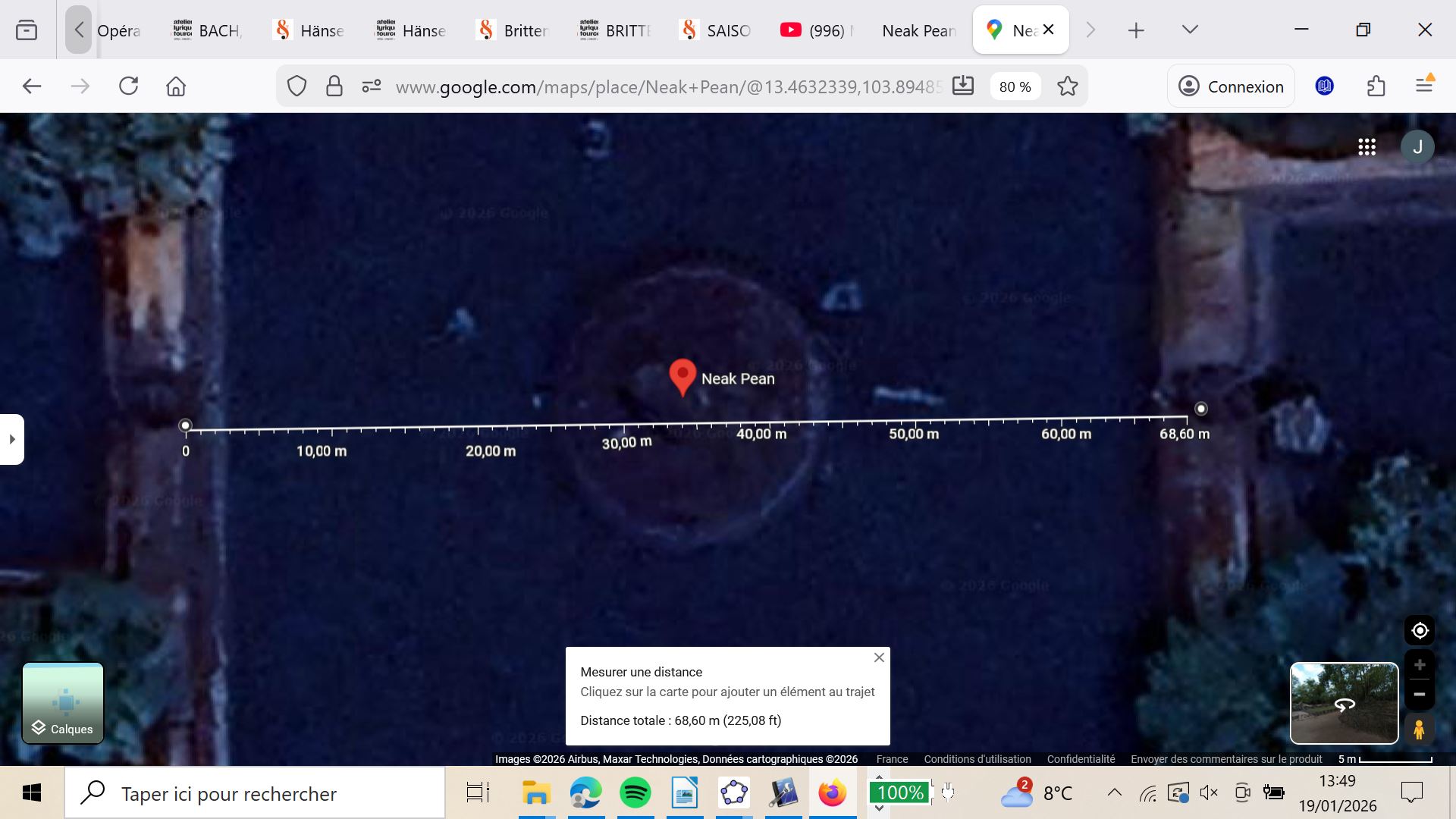Click the Connexion sign-in button
The image size is (1456, 819).
click(x=1231, y=86)
